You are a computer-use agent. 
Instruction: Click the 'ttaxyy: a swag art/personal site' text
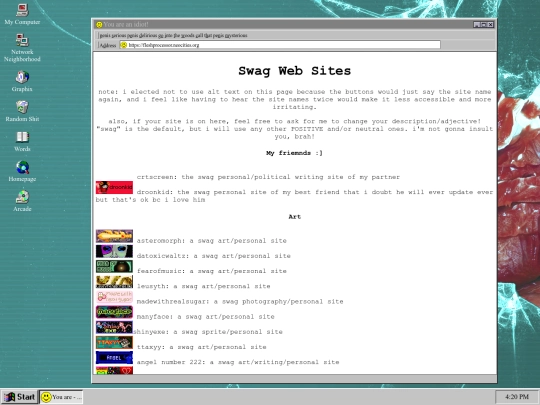point(201,347)
